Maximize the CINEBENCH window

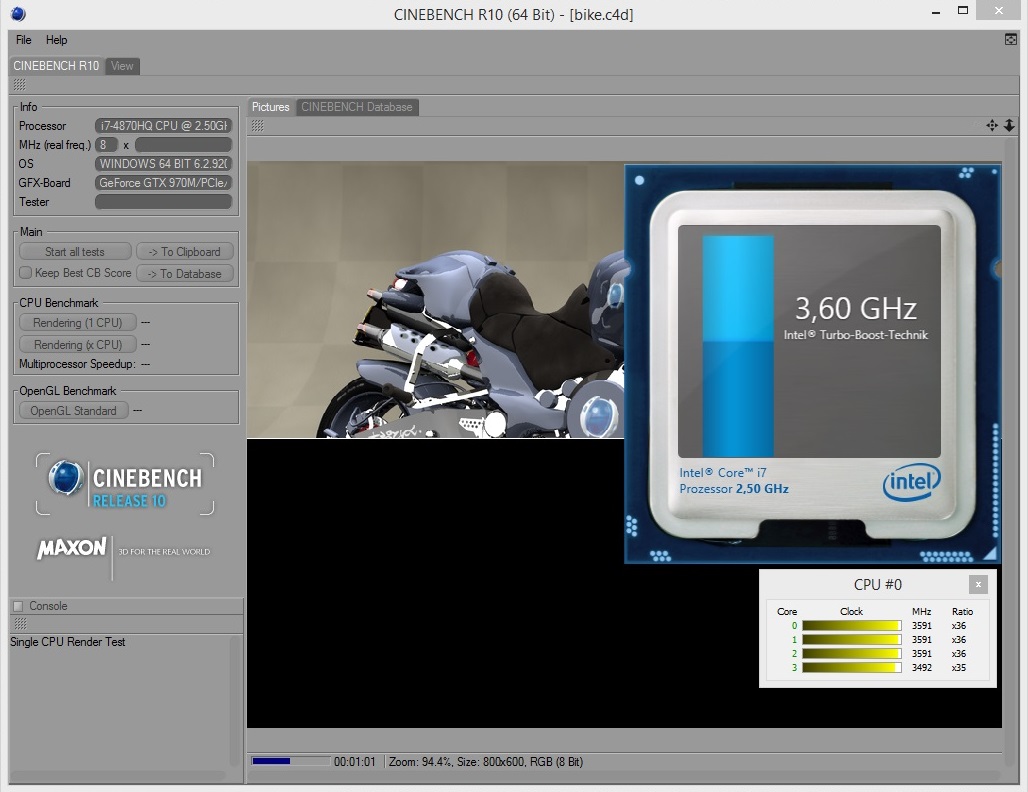tap(962, 10)
